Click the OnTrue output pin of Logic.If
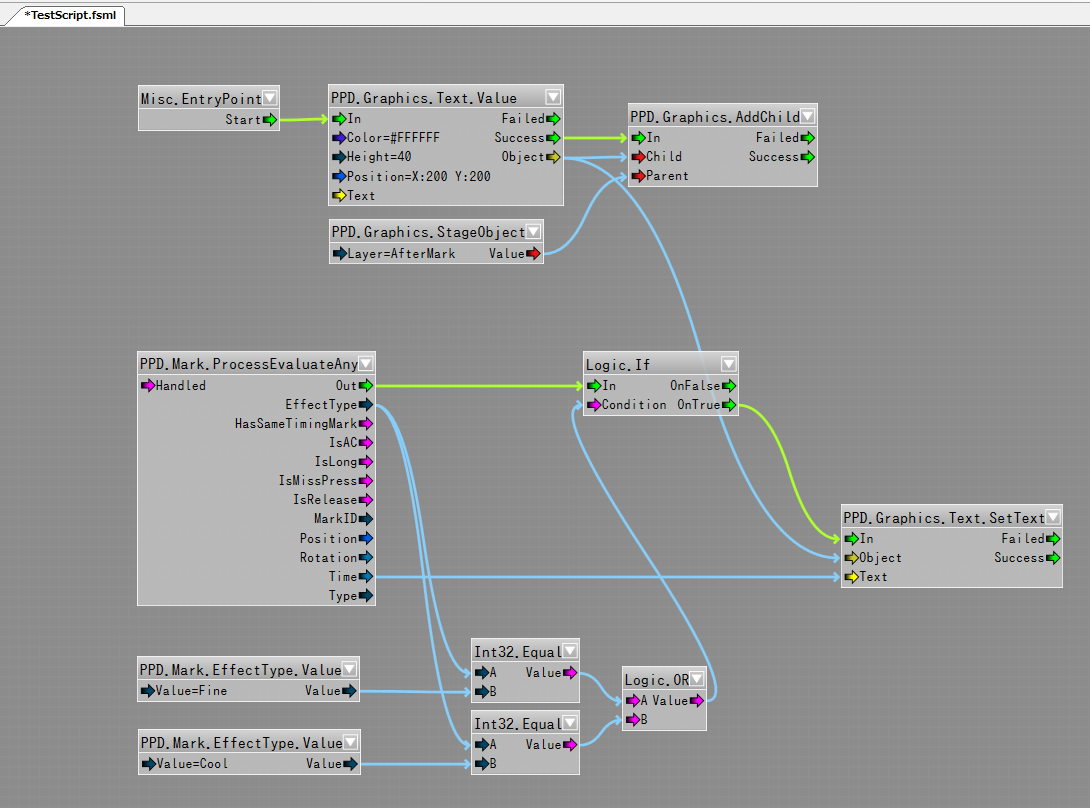The width and height of the screenshot is (1090, 808). 729,405
